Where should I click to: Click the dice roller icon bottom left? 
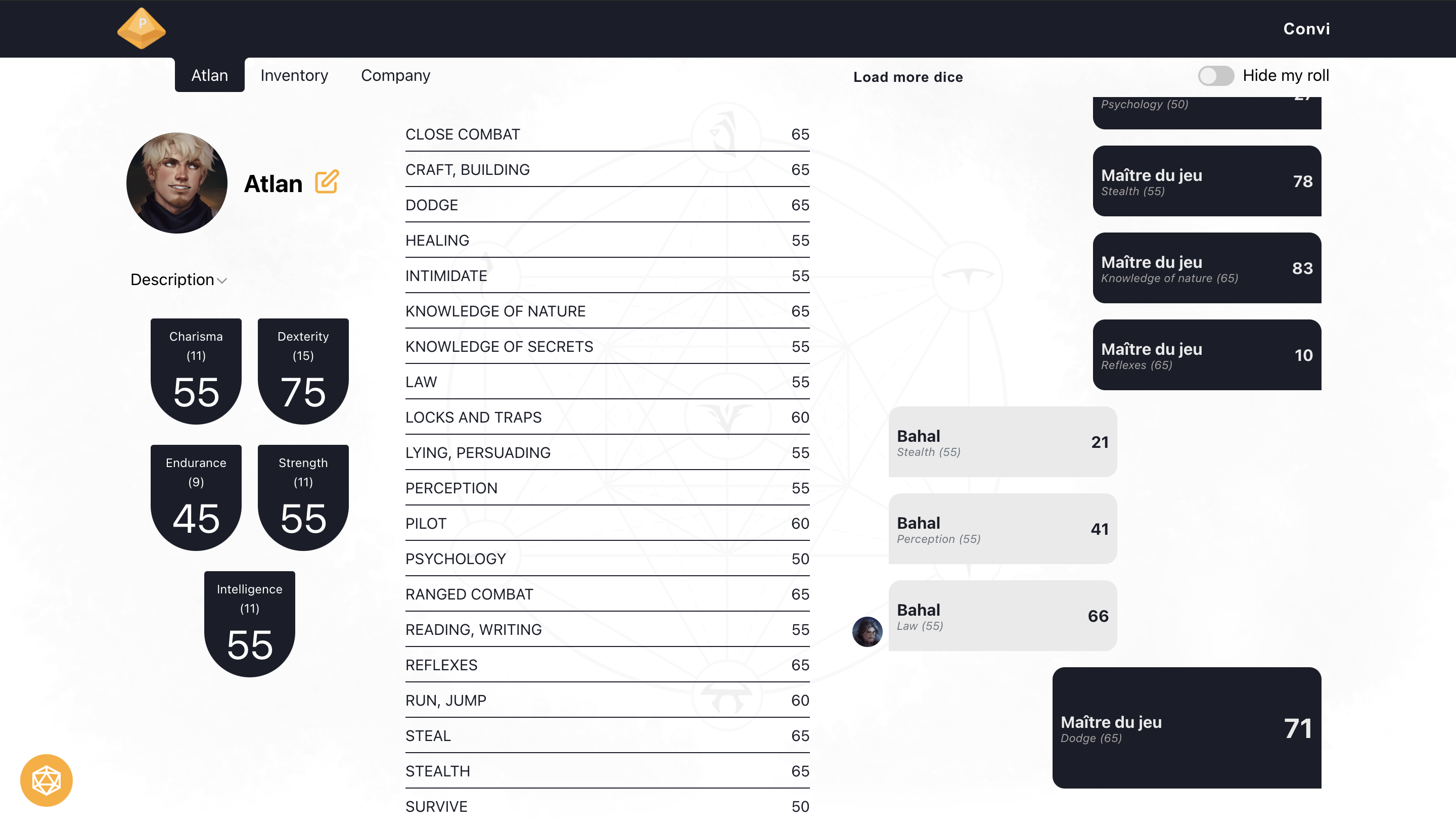(x=46, y=780)
